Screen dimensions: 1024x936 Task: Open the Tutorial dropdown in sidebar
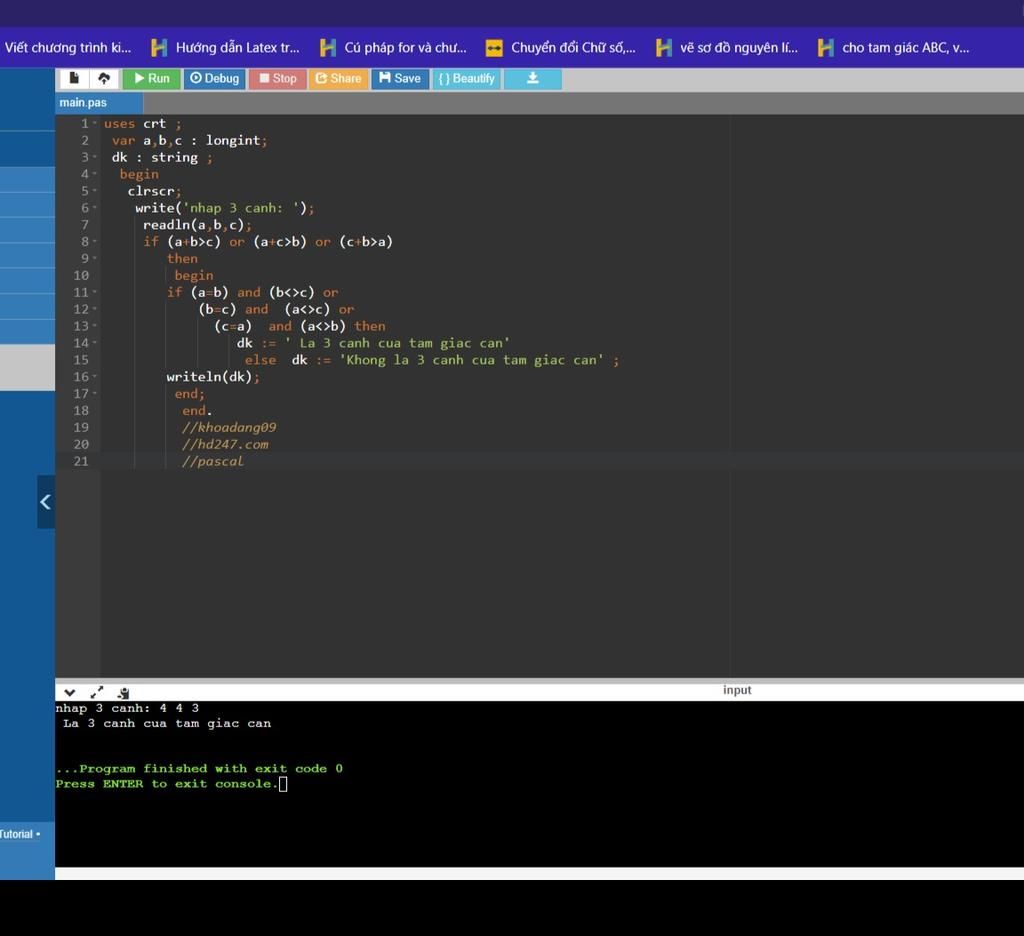(x=20, y=834)
